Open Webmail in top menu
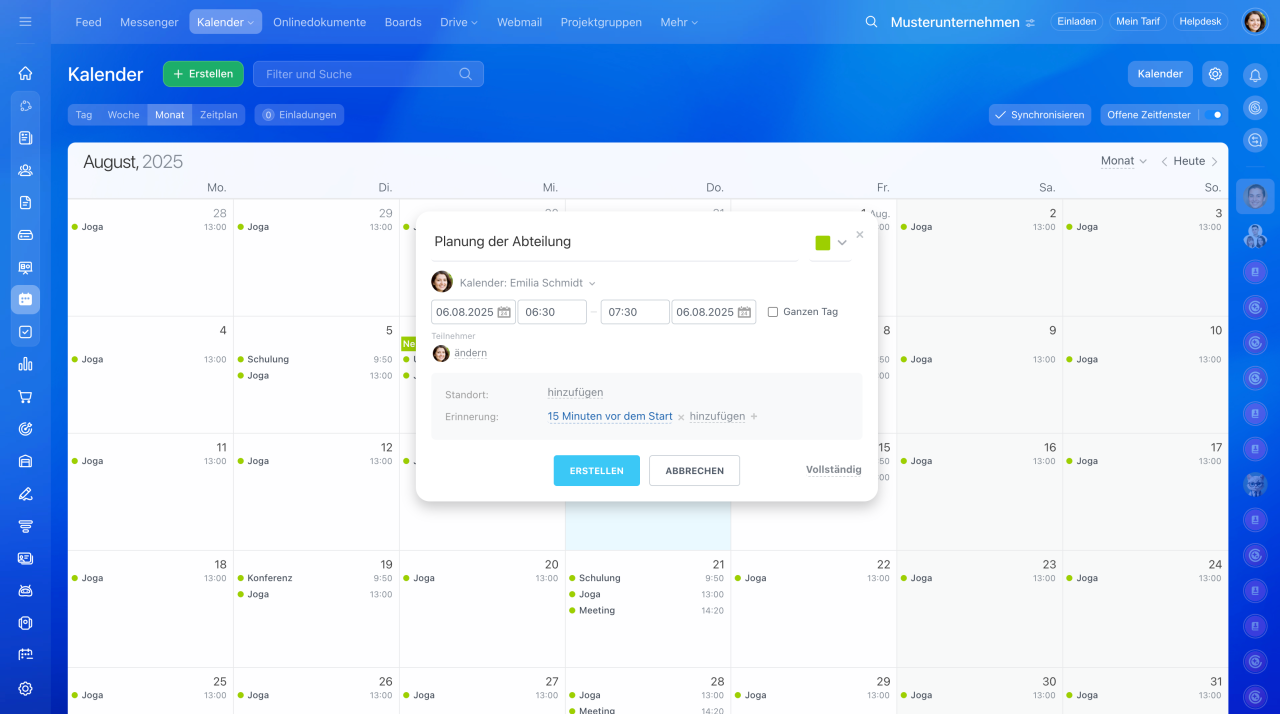This screenshot has width=1280, height=714. pyautogui.click(x=519, y=22)
